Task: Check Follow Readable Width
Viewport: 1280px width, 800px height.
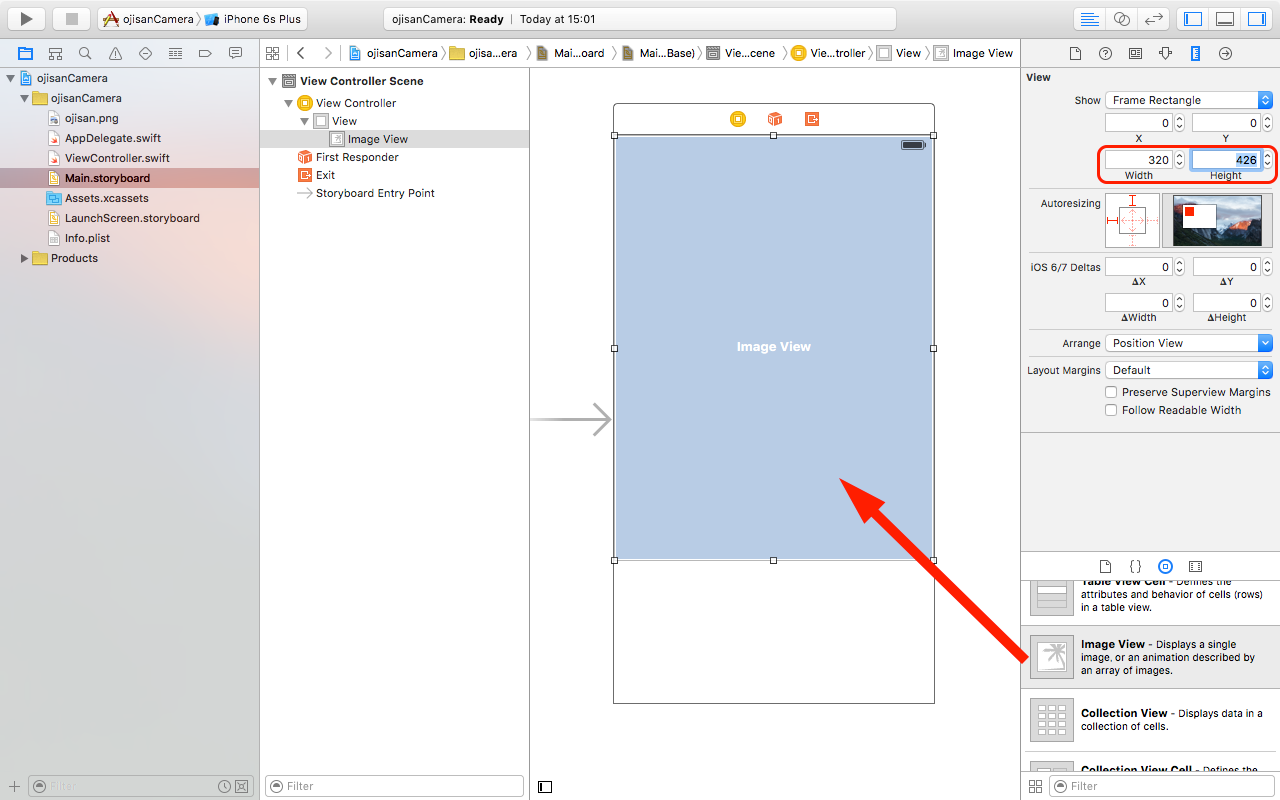Action: pos(1110,410)
